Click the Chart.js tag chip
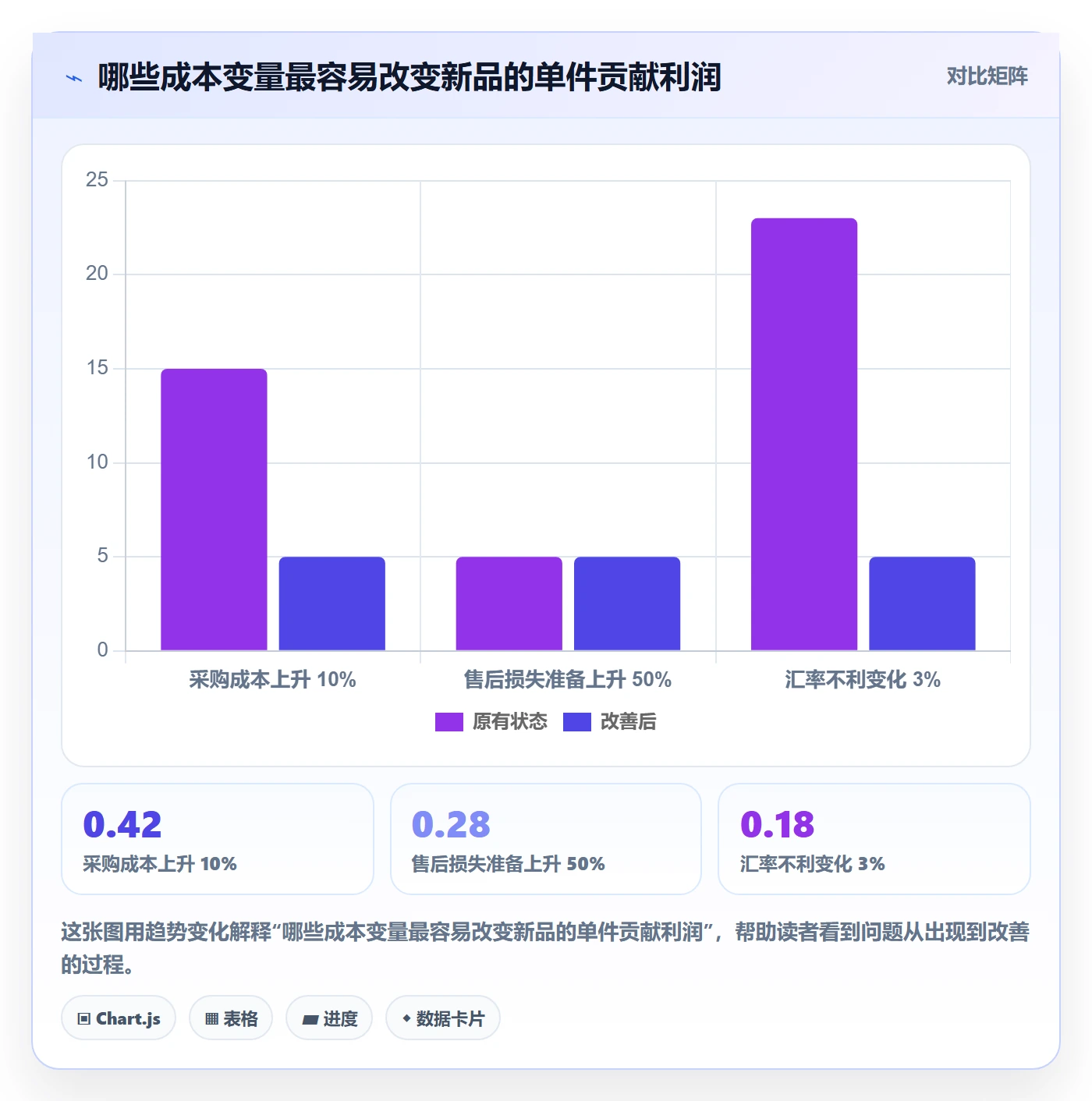 click(119, 1018)
